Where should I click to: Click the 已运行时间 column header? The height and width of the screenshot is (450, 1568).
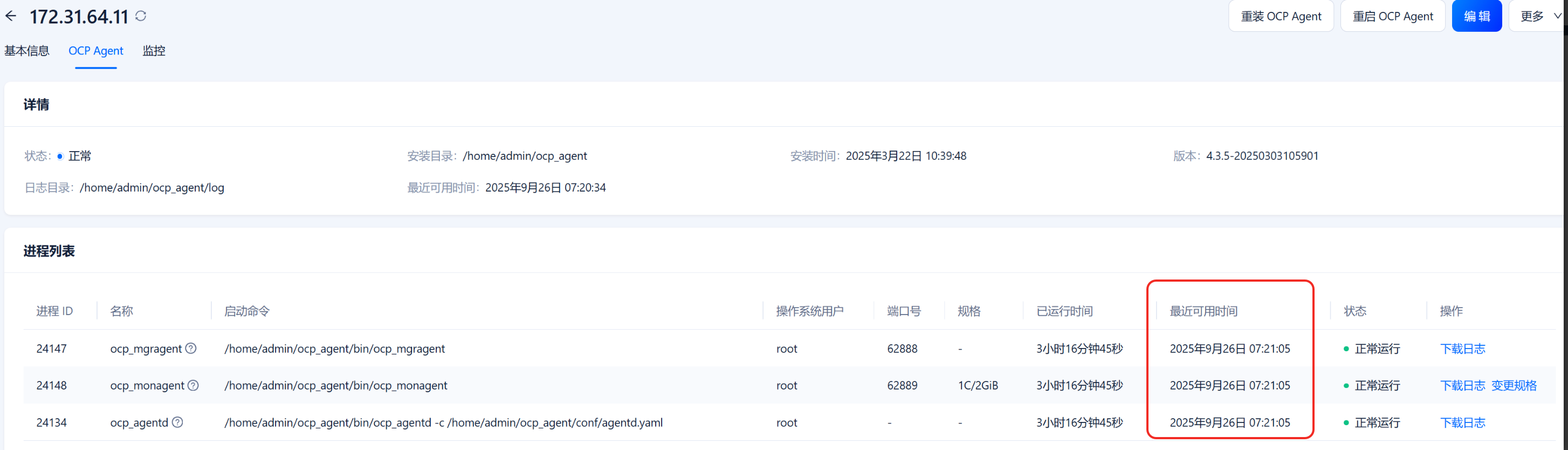click(x=1064, y=311)
